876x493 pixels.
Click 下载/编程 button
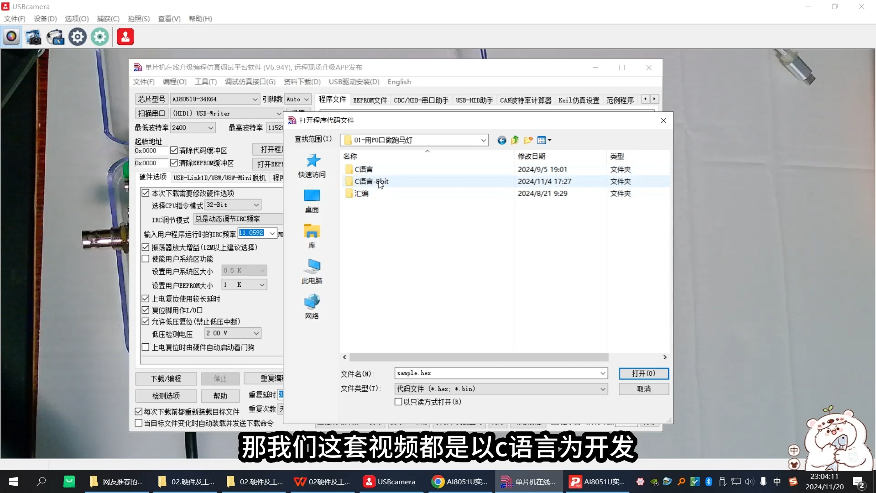tap(166, 378)
